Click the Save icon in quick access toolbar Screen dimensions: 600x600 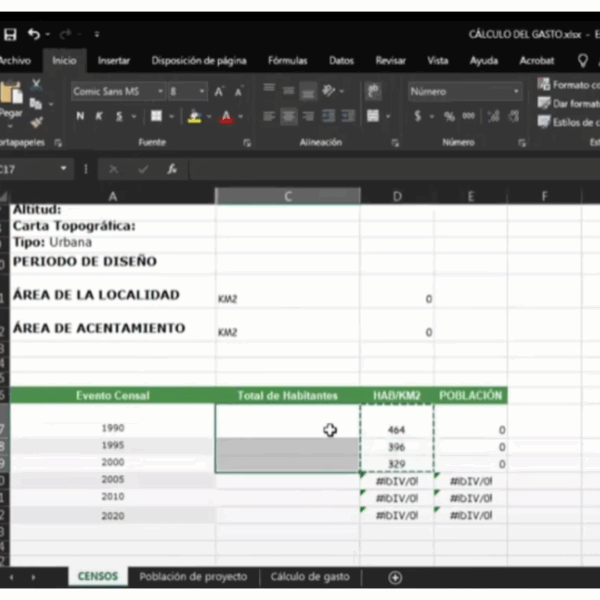pyautogui.click(x=10, y=34)
